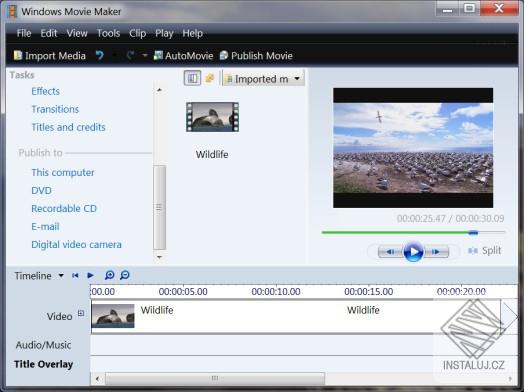Select the Wildlife clip thumbnail in collection
The image size is (524, 392).
click(213, 117)
